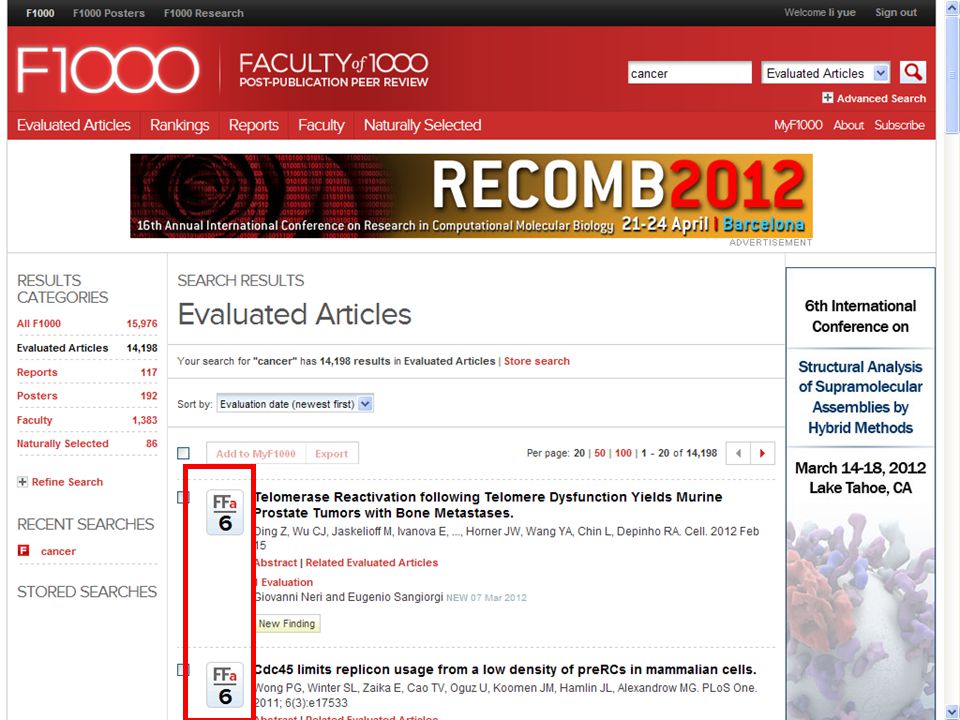The height and width of the screenshot is (720, 960).
Task: Open the Naturally Selected nav menu
Action: 422,125
